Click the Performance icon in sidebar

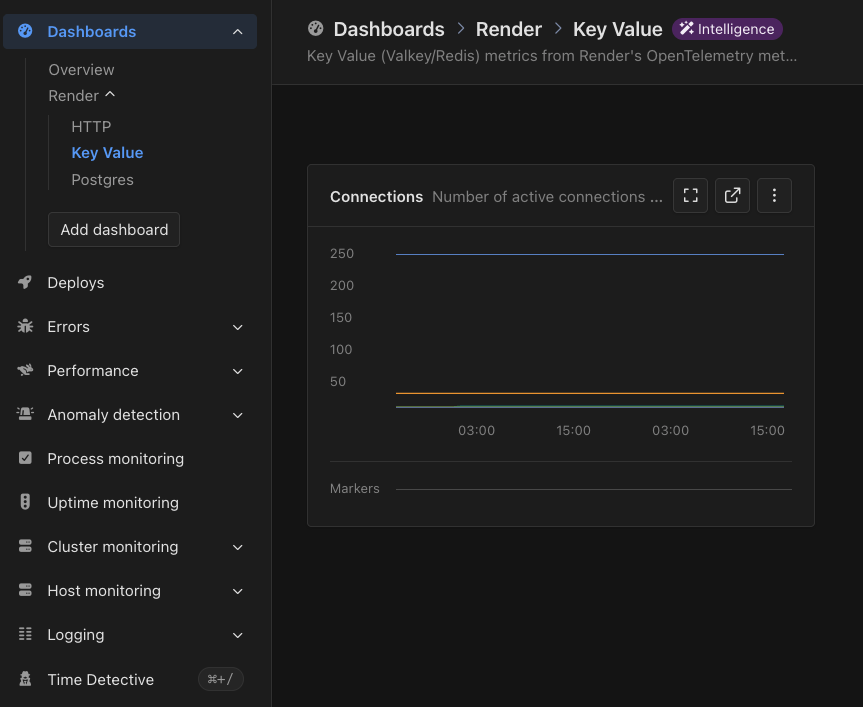25,370
